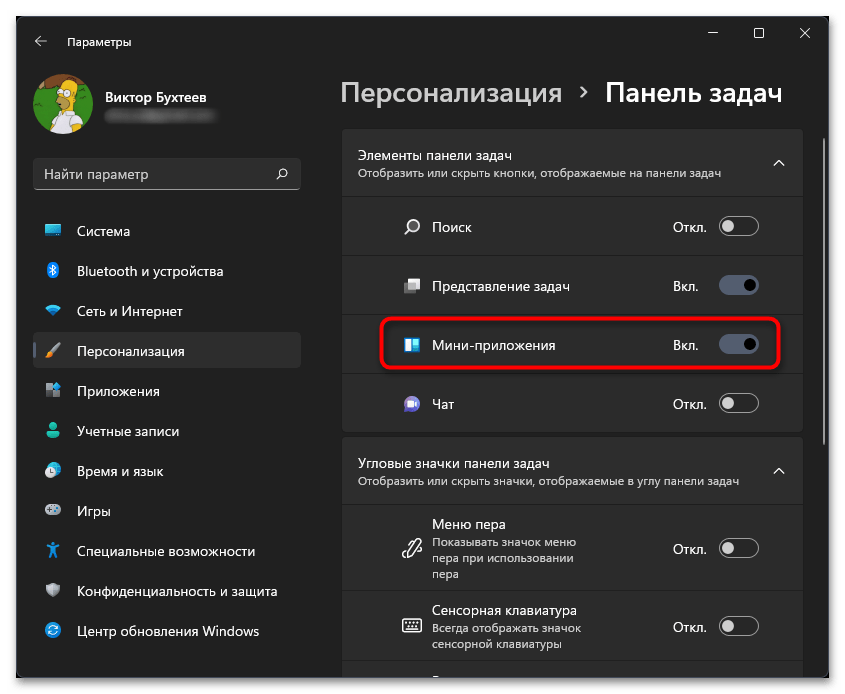This screenshot has width=845, height=694.
Task: Click inside the Найти параметр search field
Action: pos(150,174)
